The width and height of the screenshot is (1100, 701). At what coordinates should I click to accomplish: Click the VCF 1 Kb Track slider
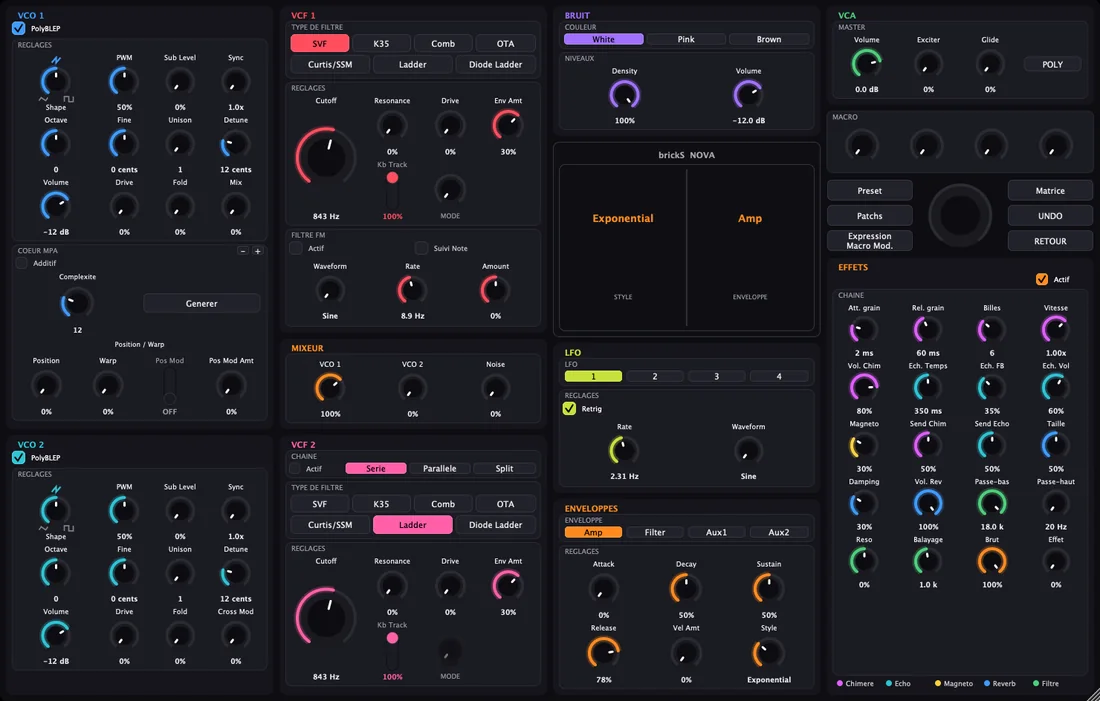pos(392,189)
